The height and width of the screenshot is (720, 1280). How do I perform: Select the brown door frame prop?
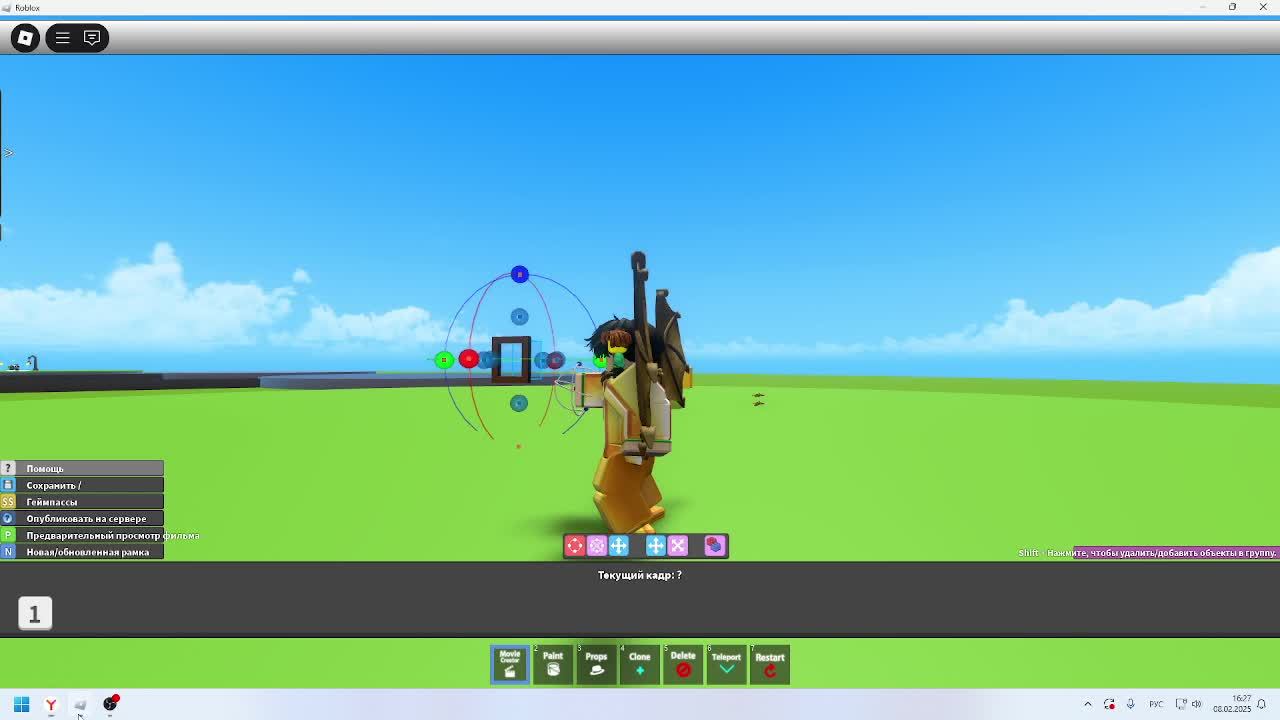pyautogui.click(x=511, y=360)
